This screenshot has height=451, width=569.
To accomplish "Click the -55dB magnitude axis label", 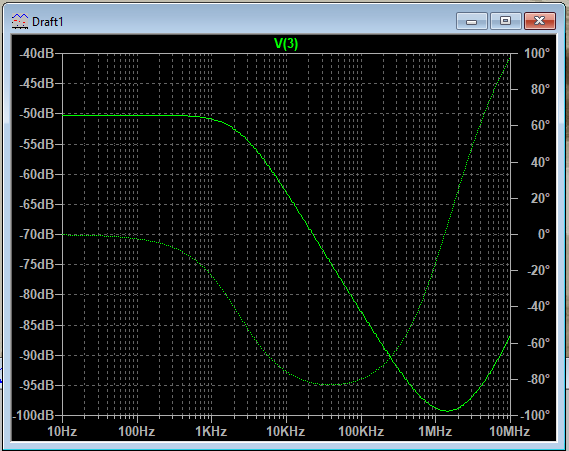I will coord(36,144).
